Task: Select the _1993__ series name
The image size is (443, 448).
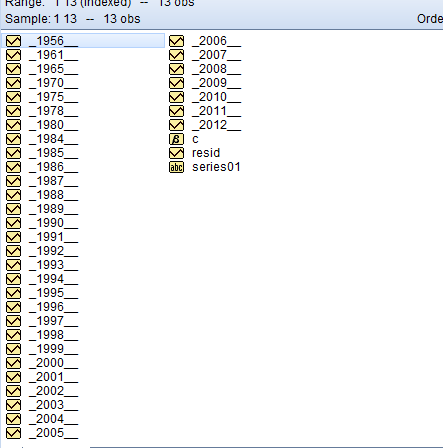Action: (x=53, y=265)
